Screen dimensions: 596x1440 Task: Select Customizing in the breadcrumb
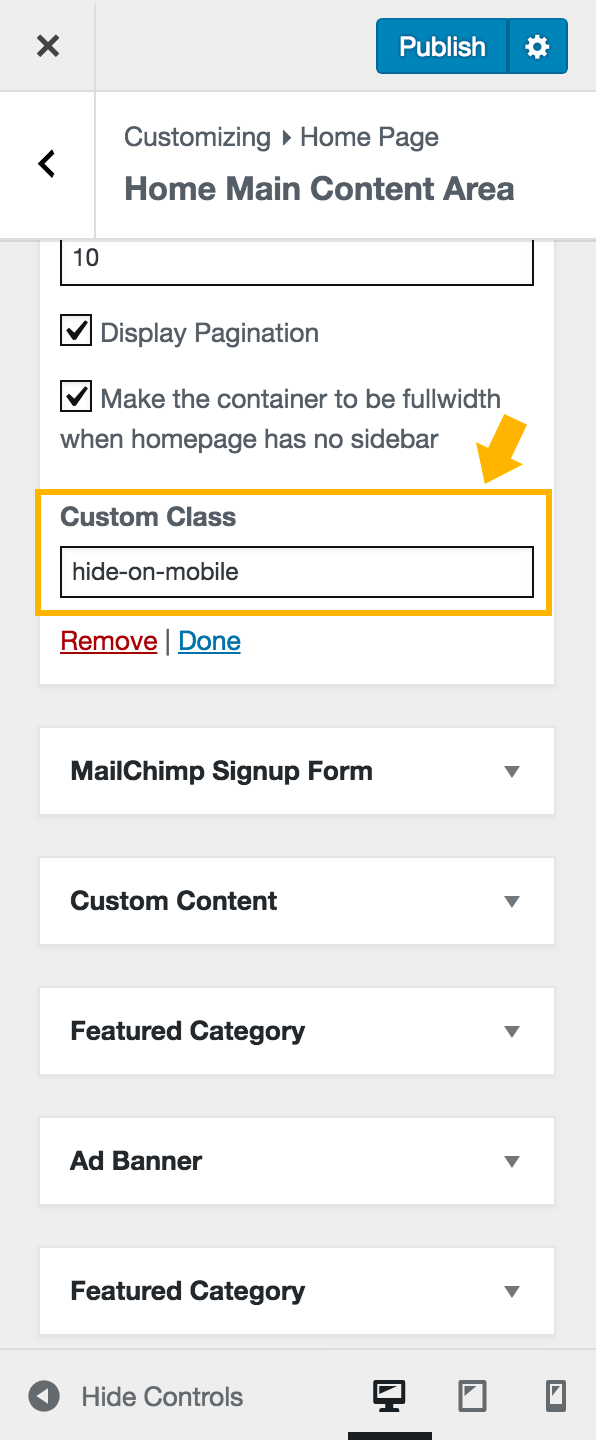click(197, 137)
